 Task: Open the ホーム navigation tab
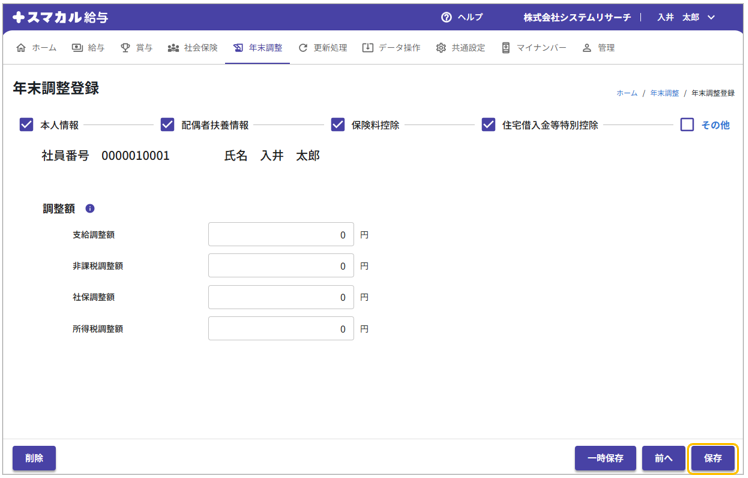(37, 48)
